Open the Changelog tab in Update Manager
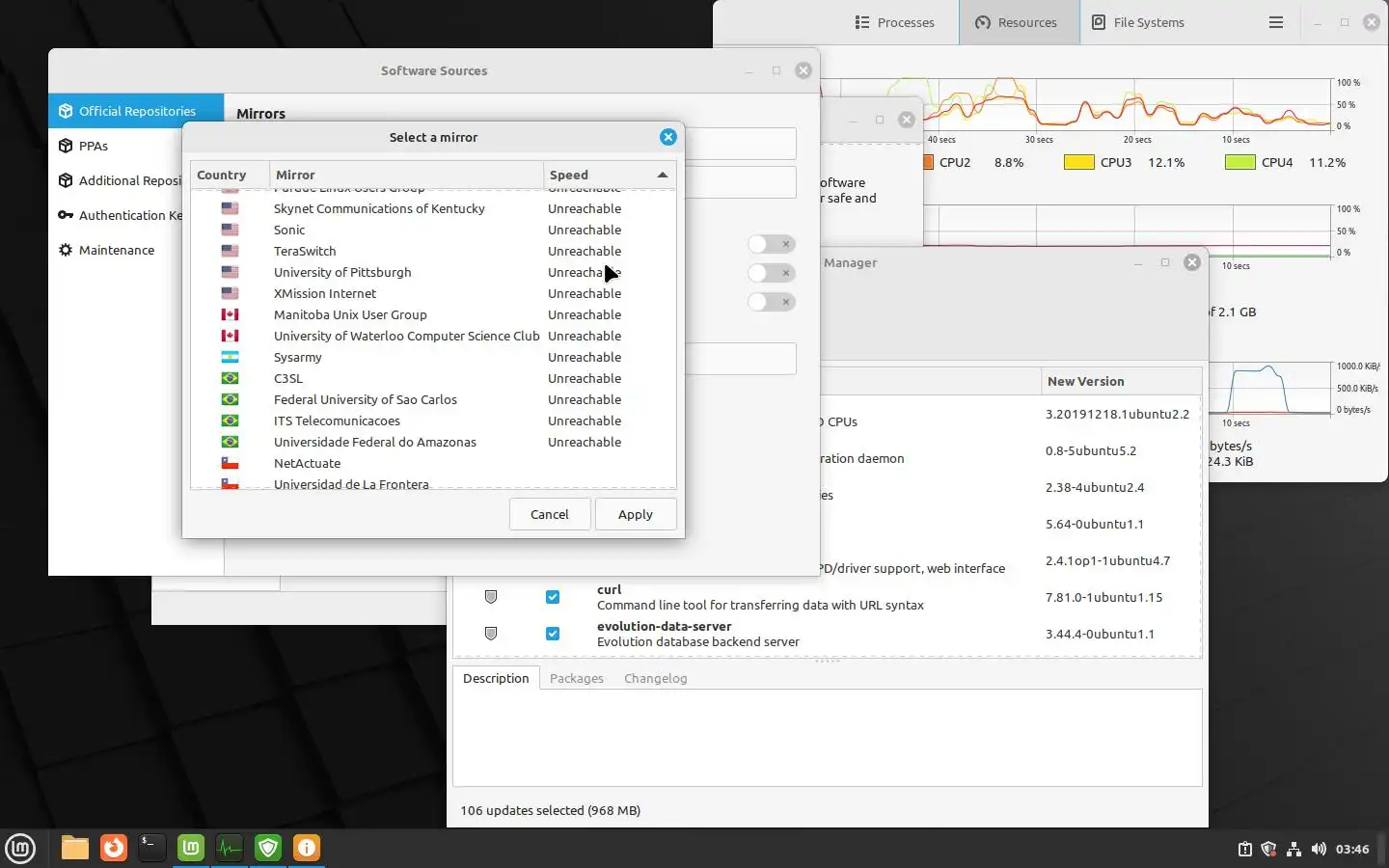This screenshot has height=868, width=1389. [x=656, y=678]
